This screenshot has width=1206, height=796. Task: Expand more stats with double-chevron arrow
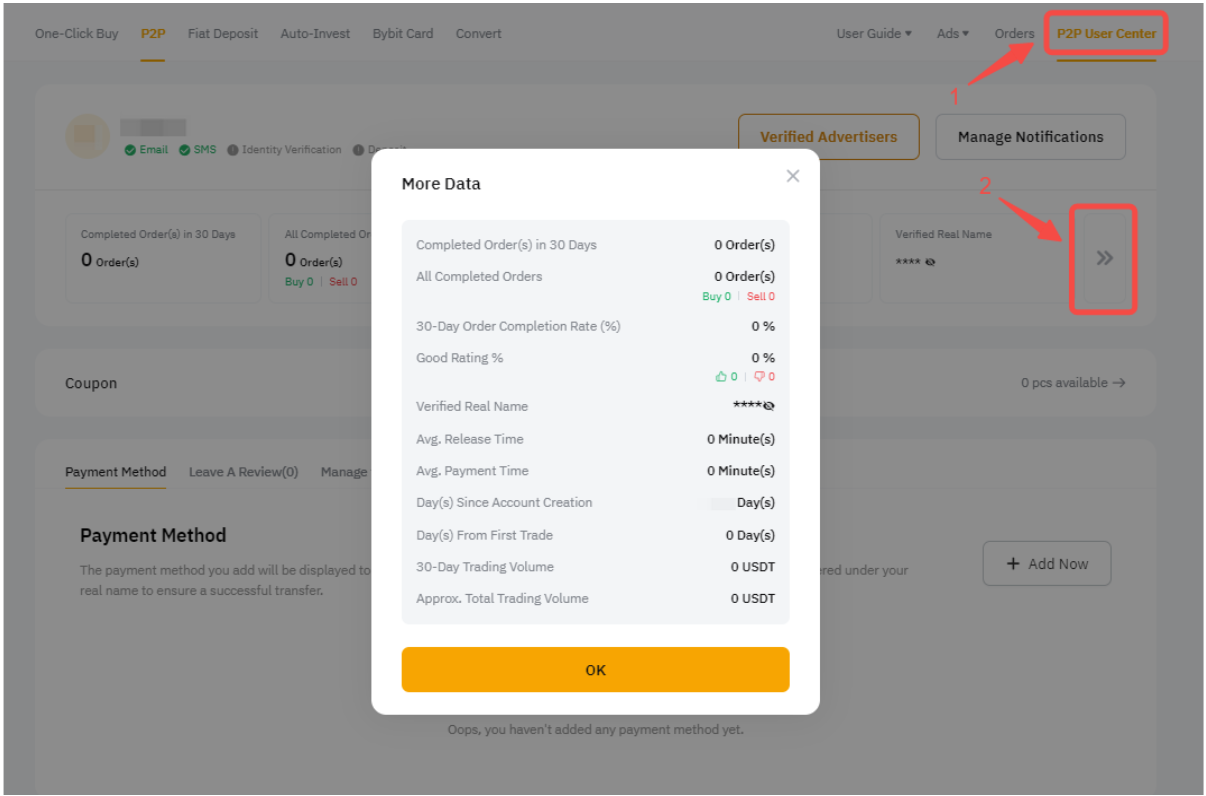tap(1104, 259)
